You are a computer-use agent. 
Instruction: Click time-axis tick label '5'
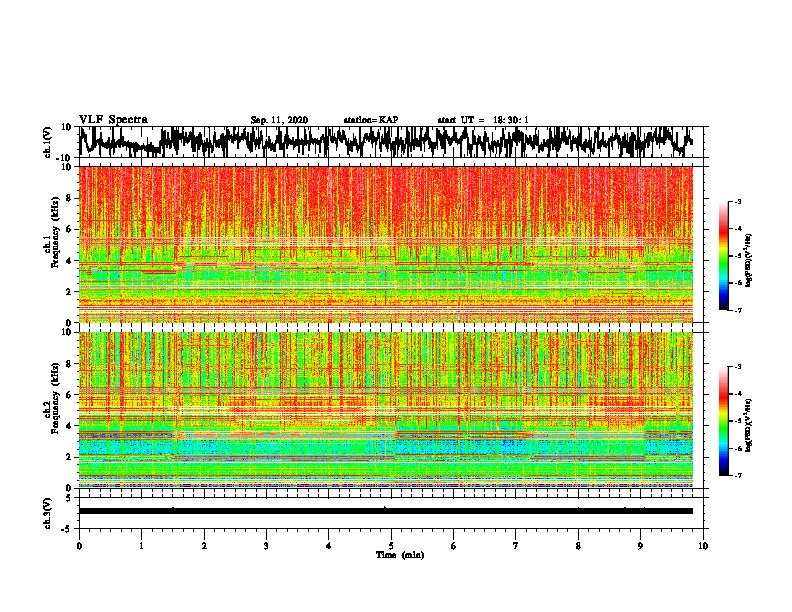click(x=391, y=546)
